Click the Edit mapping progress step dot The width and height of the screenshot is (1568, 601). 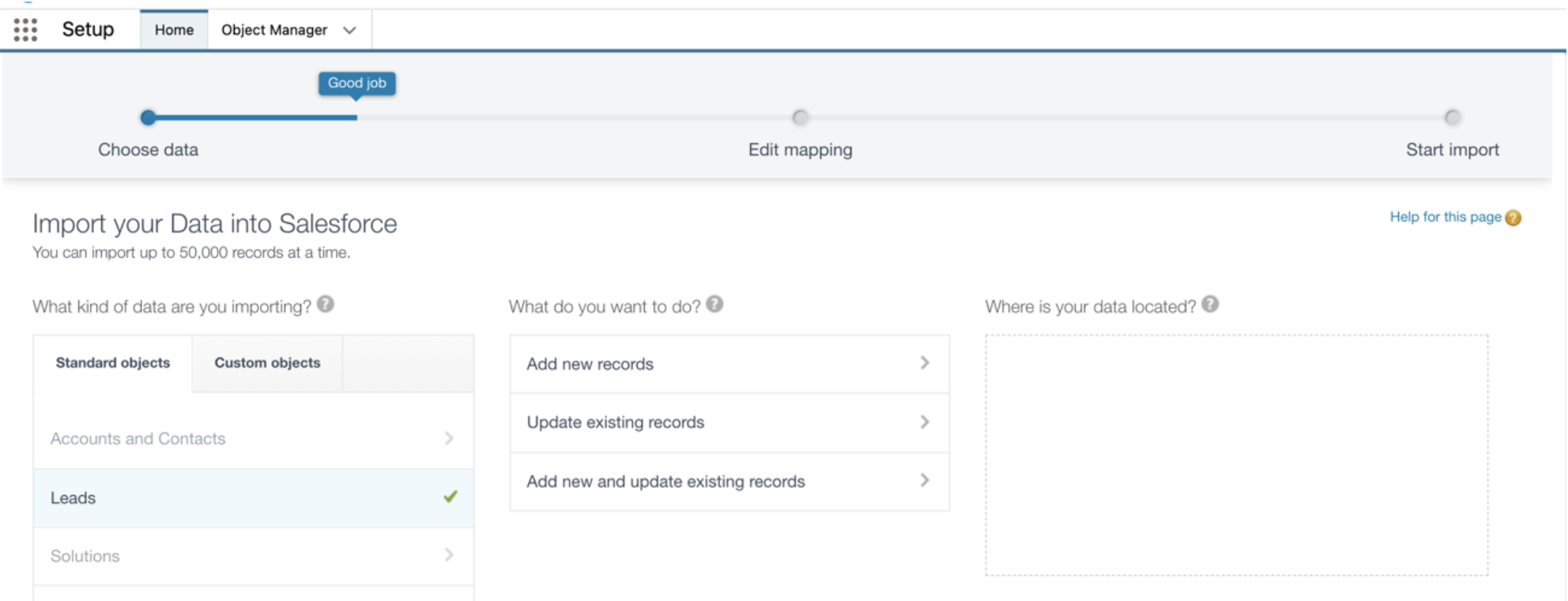(x=801, y=118)
